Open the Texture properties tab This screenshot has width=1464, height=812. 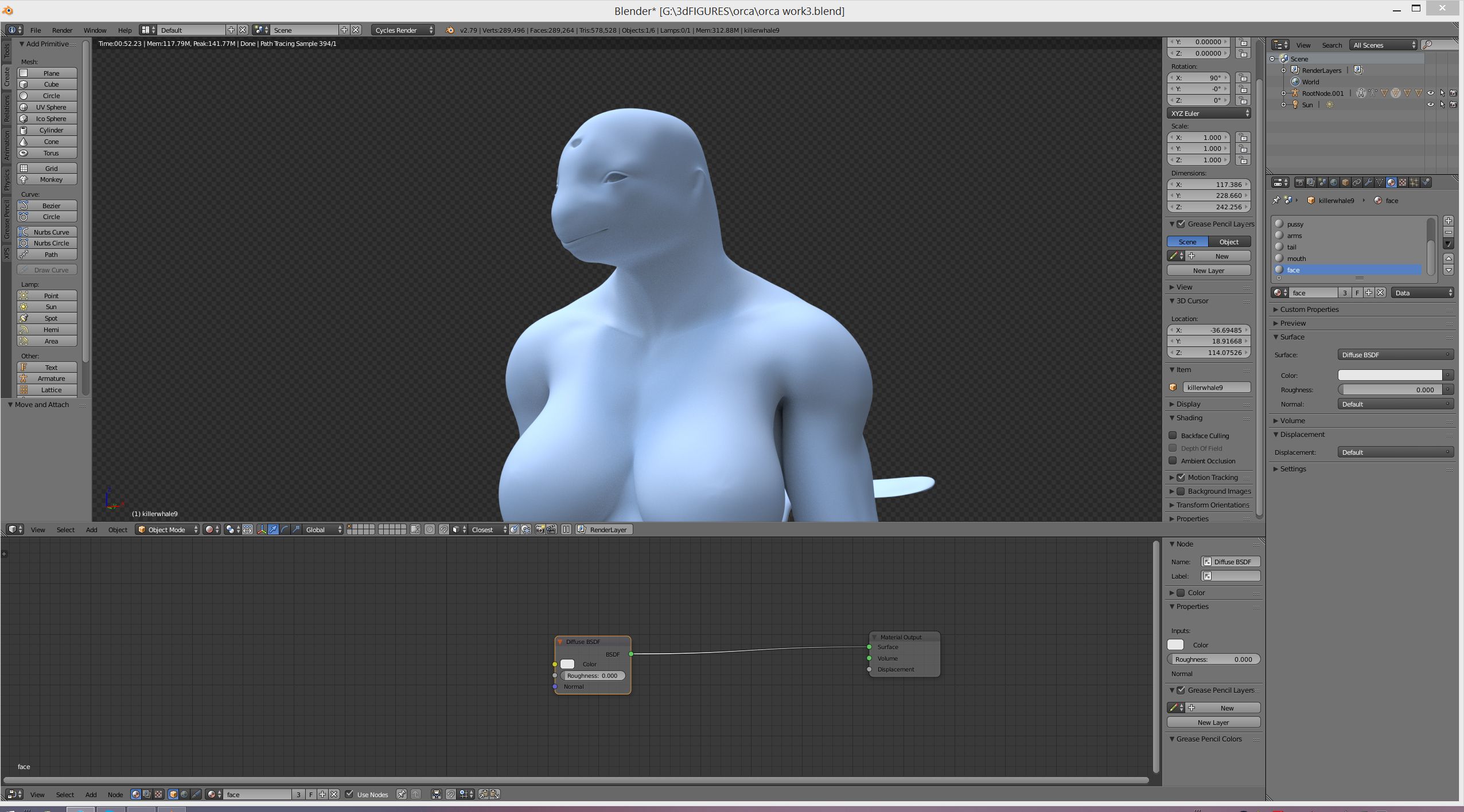coord(1403,182)
